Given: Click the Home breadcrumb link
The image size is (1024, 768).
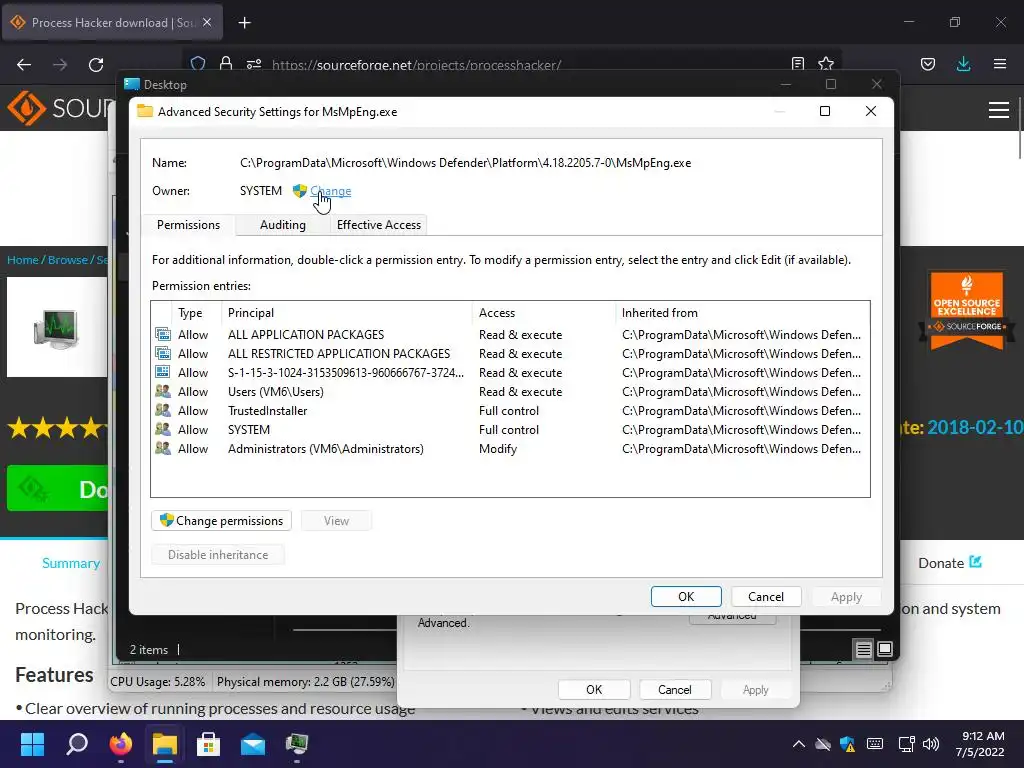Looking at the screenshot, I should coord(22,259).
